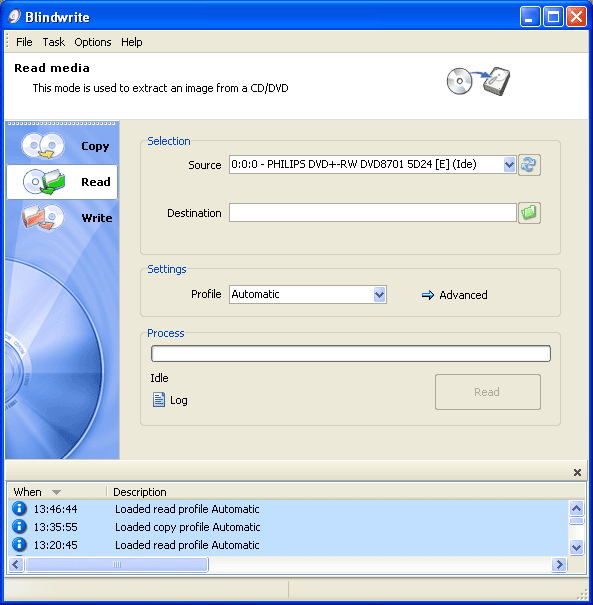
Task: Close the log panel with the X
Action: coord(577,472)
